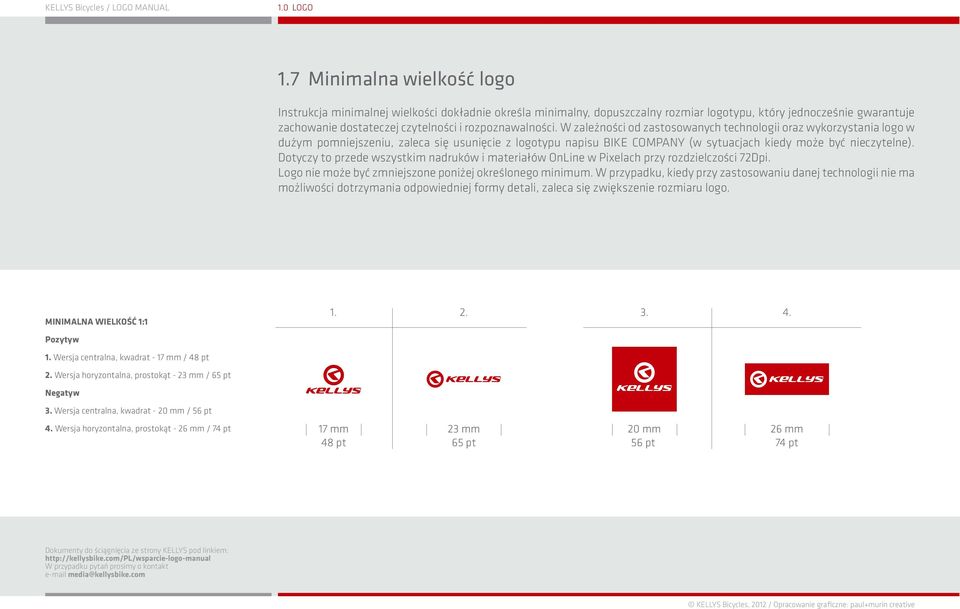Click column number '2.' above the logos
The image size is (960, 609).
463,312
